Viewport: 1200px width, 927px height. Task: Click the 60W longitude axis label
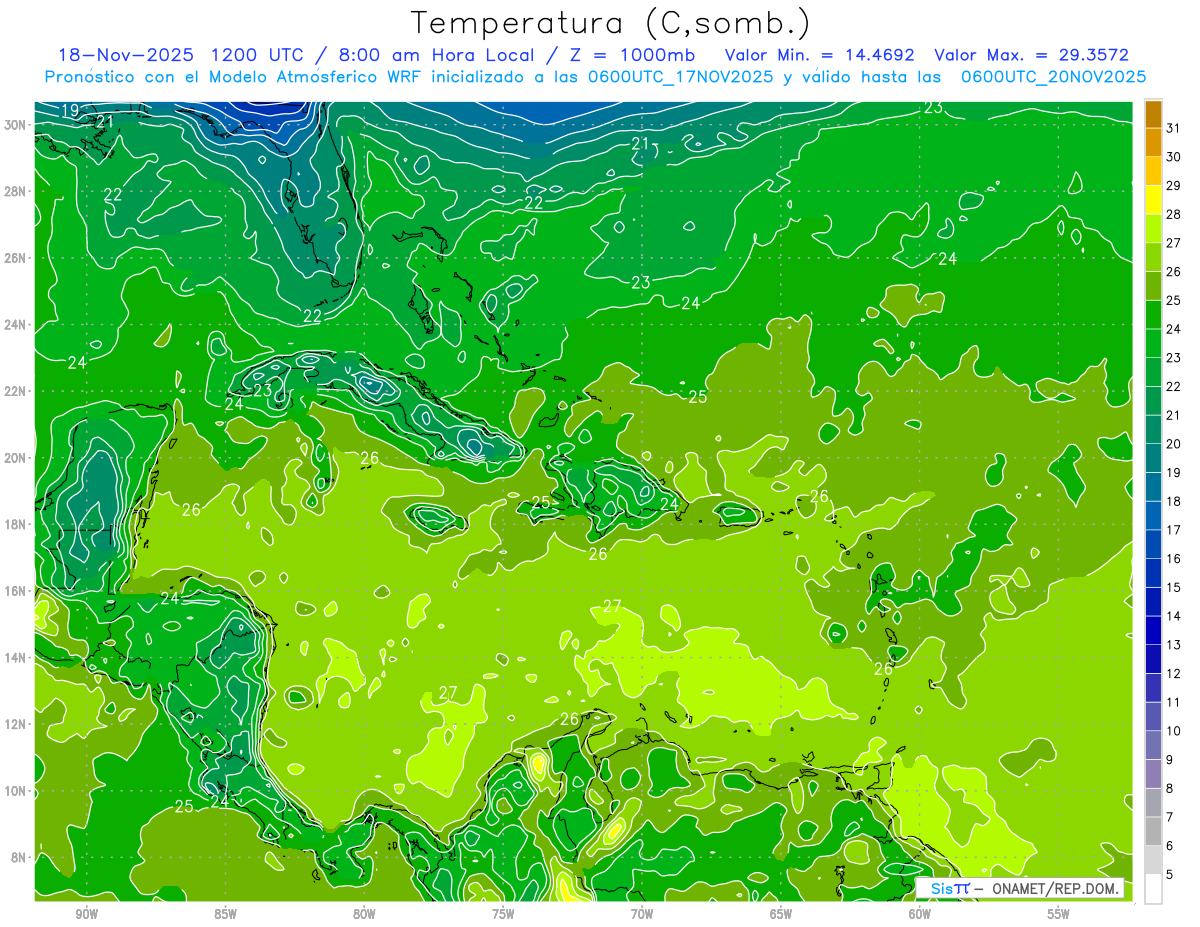click(x=920, y=914)
